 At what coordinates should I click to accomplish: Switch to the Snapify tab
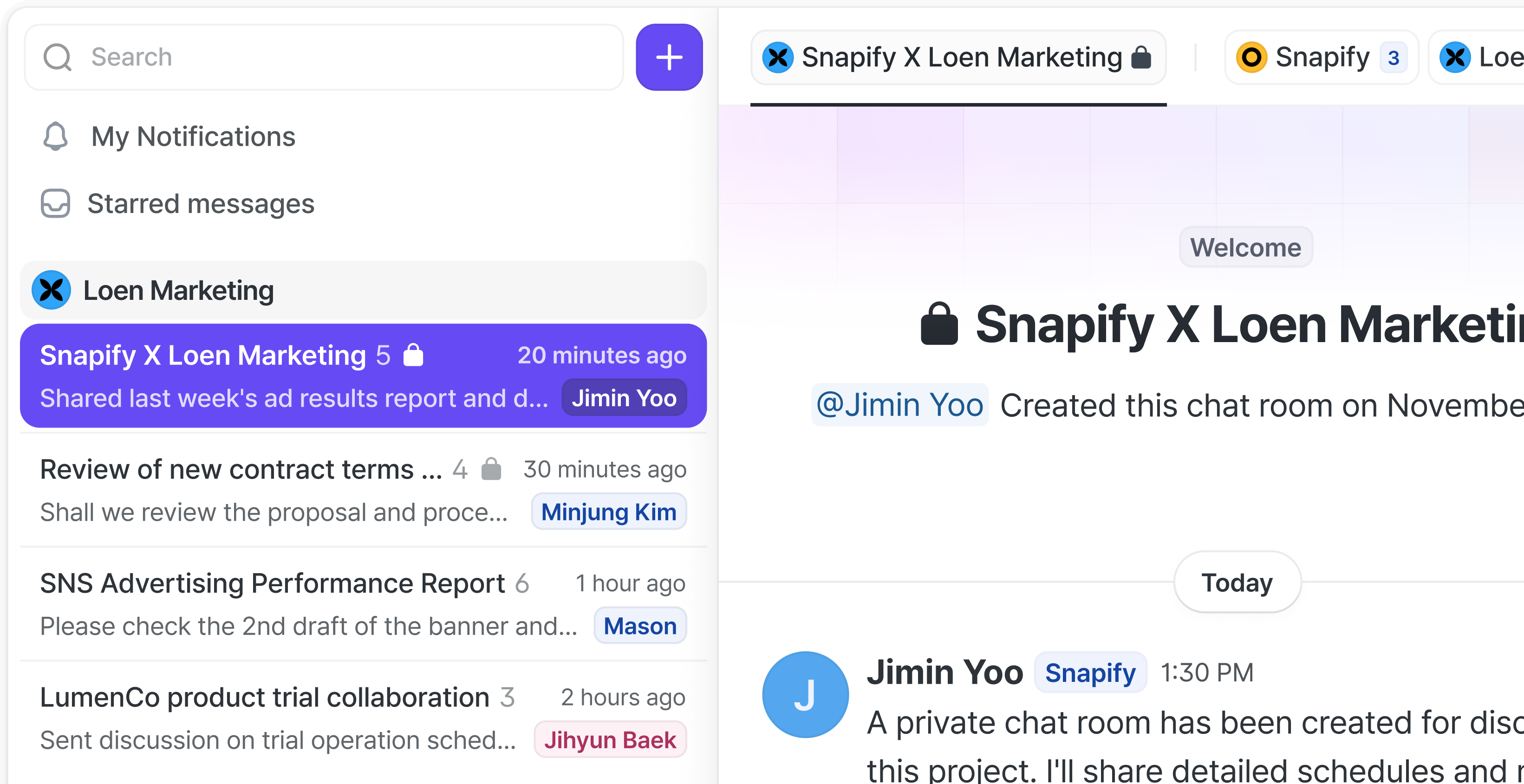pyautogui.click(x=1322, y=58)
